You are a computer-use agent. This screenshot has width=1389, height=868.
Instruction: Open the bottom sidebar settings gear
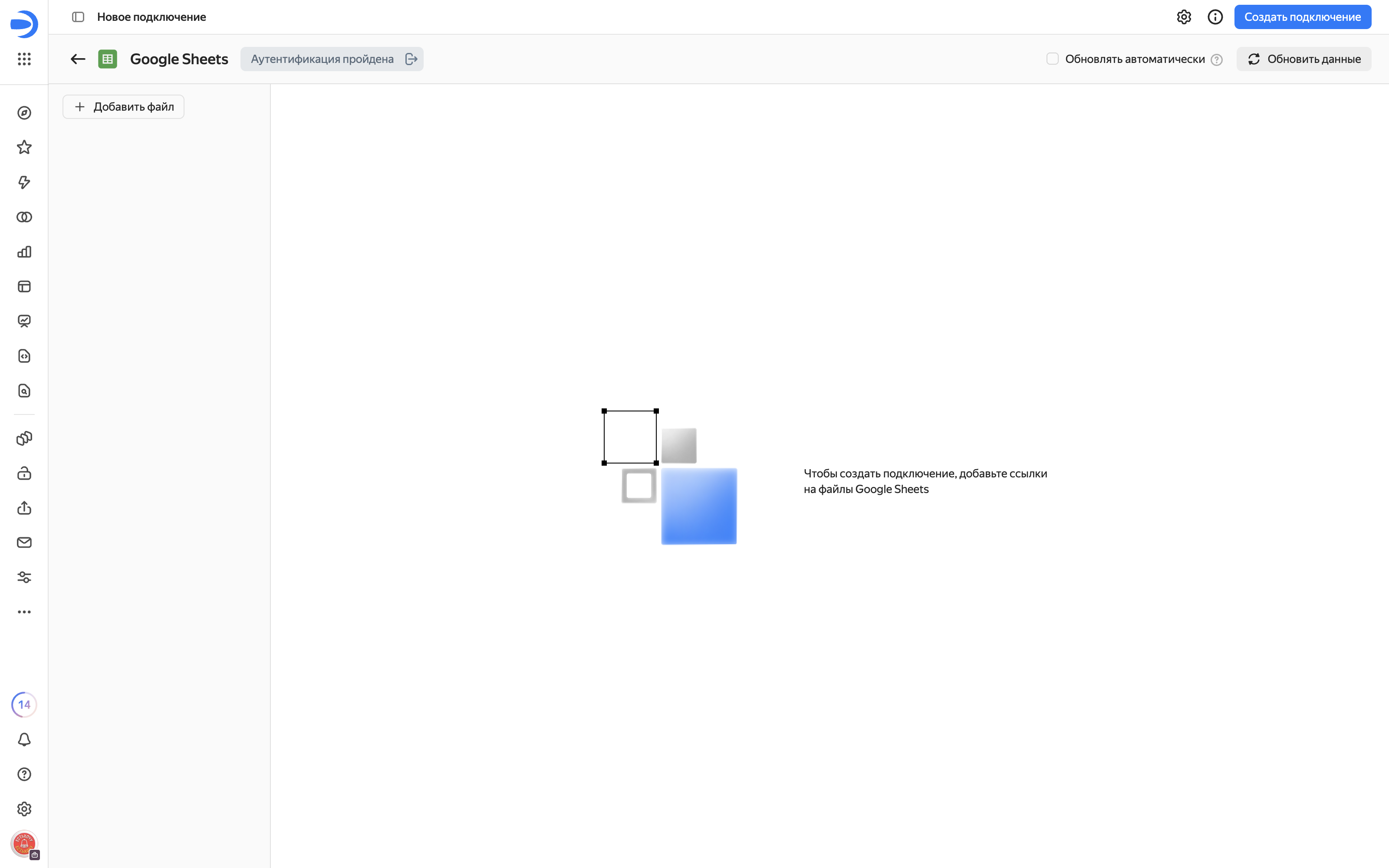(x=24, y=809)
